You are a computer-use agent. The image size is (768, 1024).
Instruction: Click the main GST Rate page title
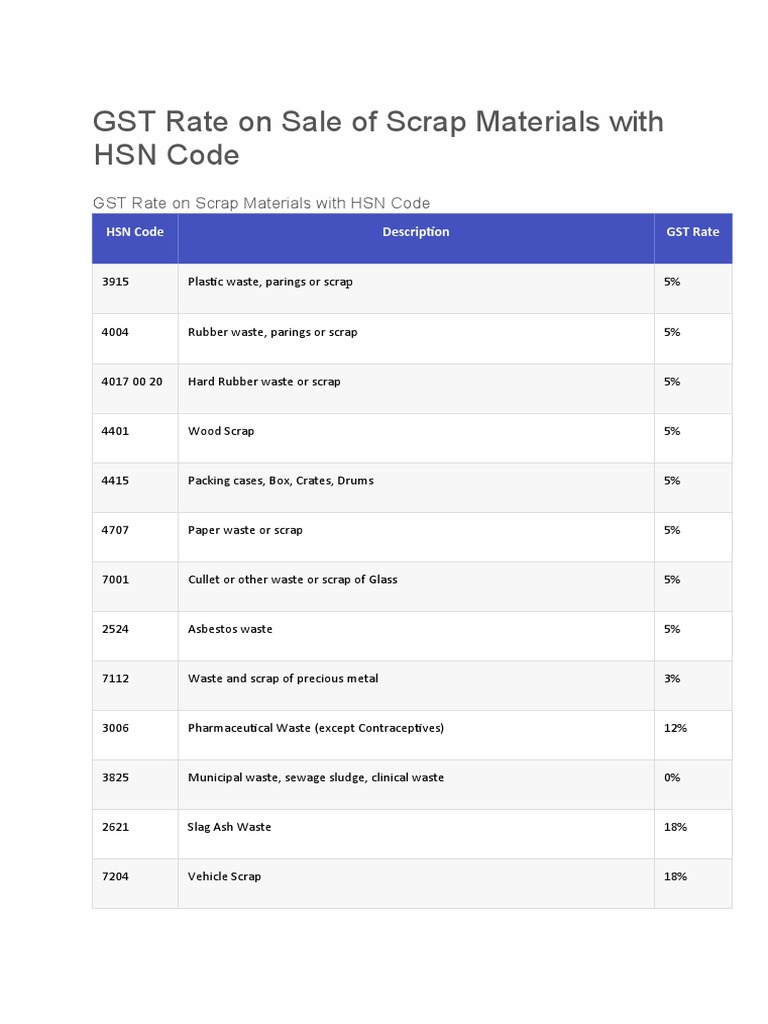[x=378, y=138]
